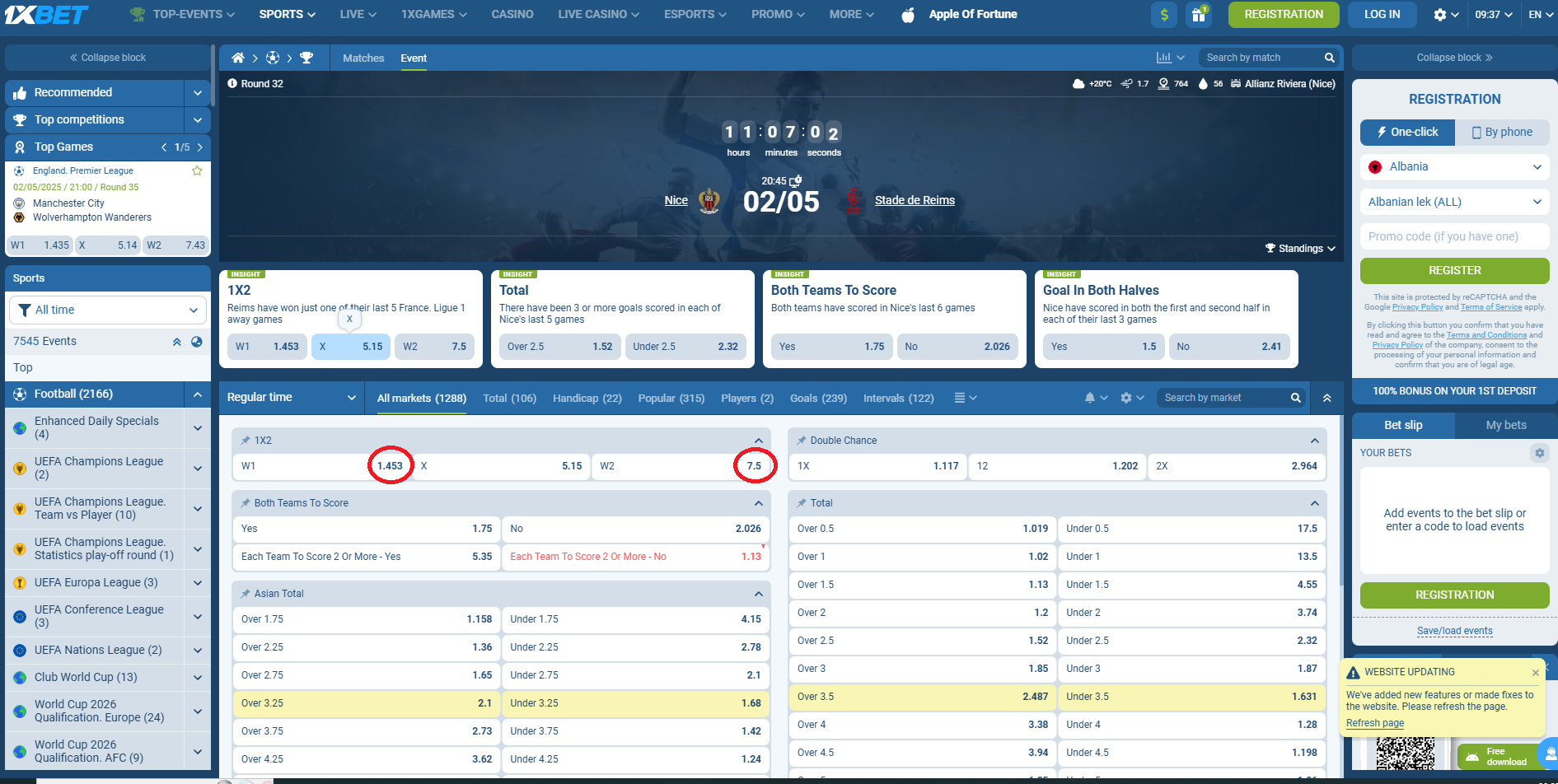Screen dimensions: 1558x784
Task: Select W2 odds 7.5 in 1X2 market
Action: pos(681,466)
